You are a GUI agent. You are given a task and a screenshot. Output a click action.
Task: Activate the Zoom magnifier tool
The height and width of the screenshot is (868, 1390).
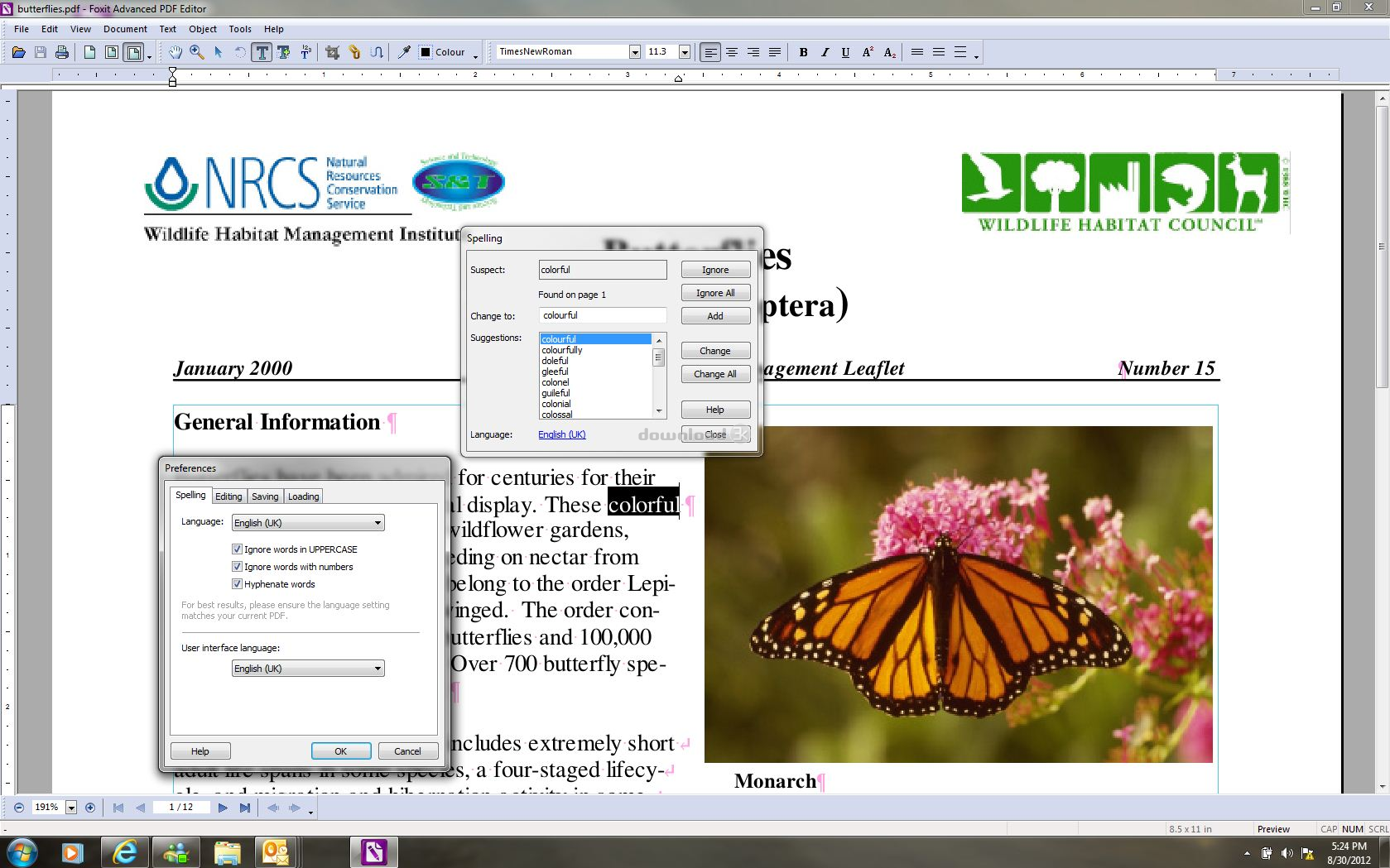coord(195,52)
